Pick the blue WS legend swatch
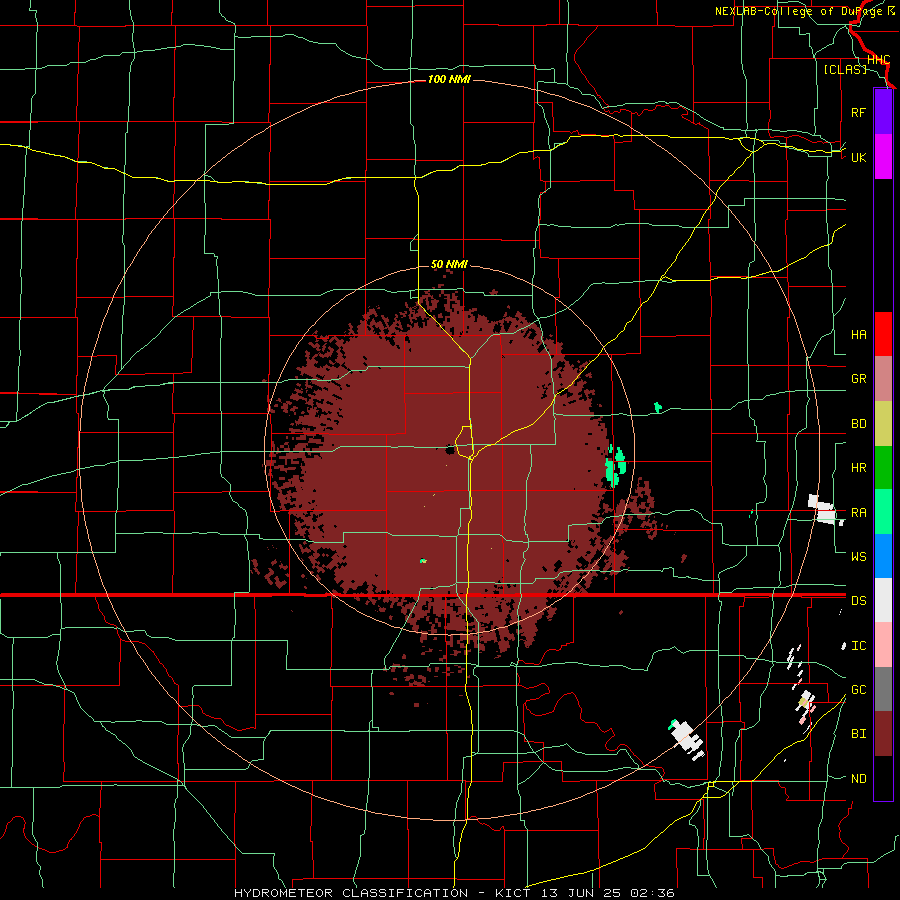Viewport: 900px width, 900px height. [883, 556]
